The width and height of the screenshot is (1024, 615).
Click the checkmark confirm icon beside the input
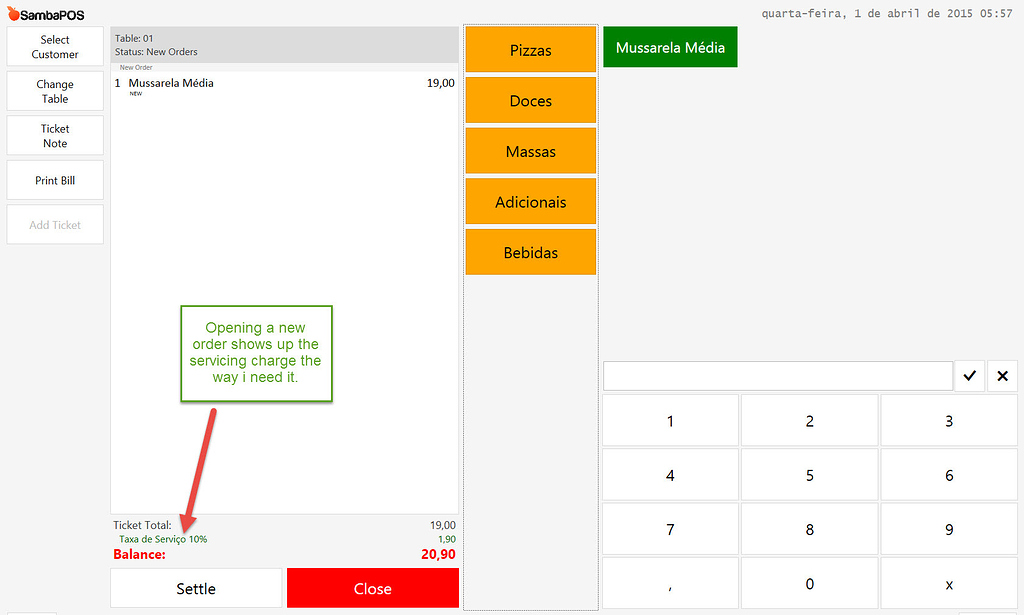click(x=969, y=375)
